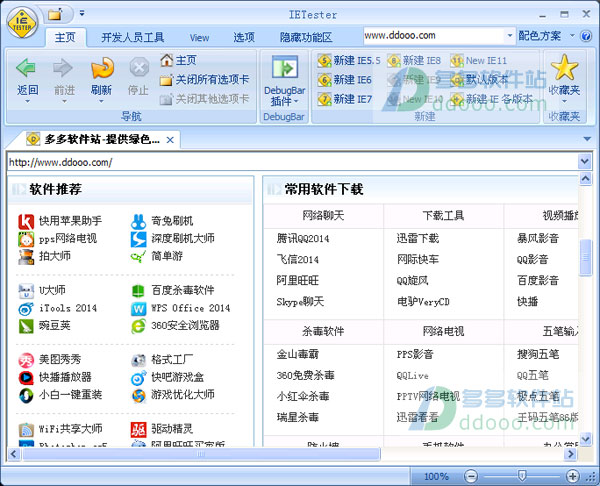Expand the Favorites (收藏夹) dropdown arrow
This screenshot has width=600, height=486.
564,101
